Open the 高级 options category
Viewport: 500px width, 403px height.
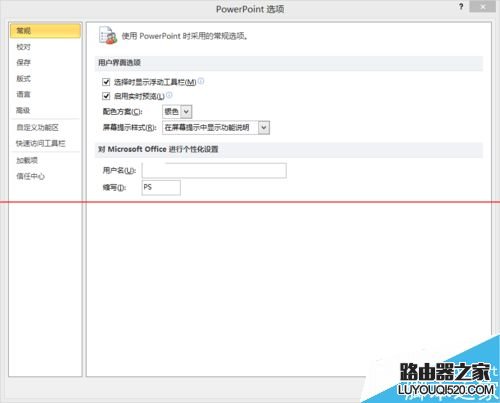pos(24,110)
